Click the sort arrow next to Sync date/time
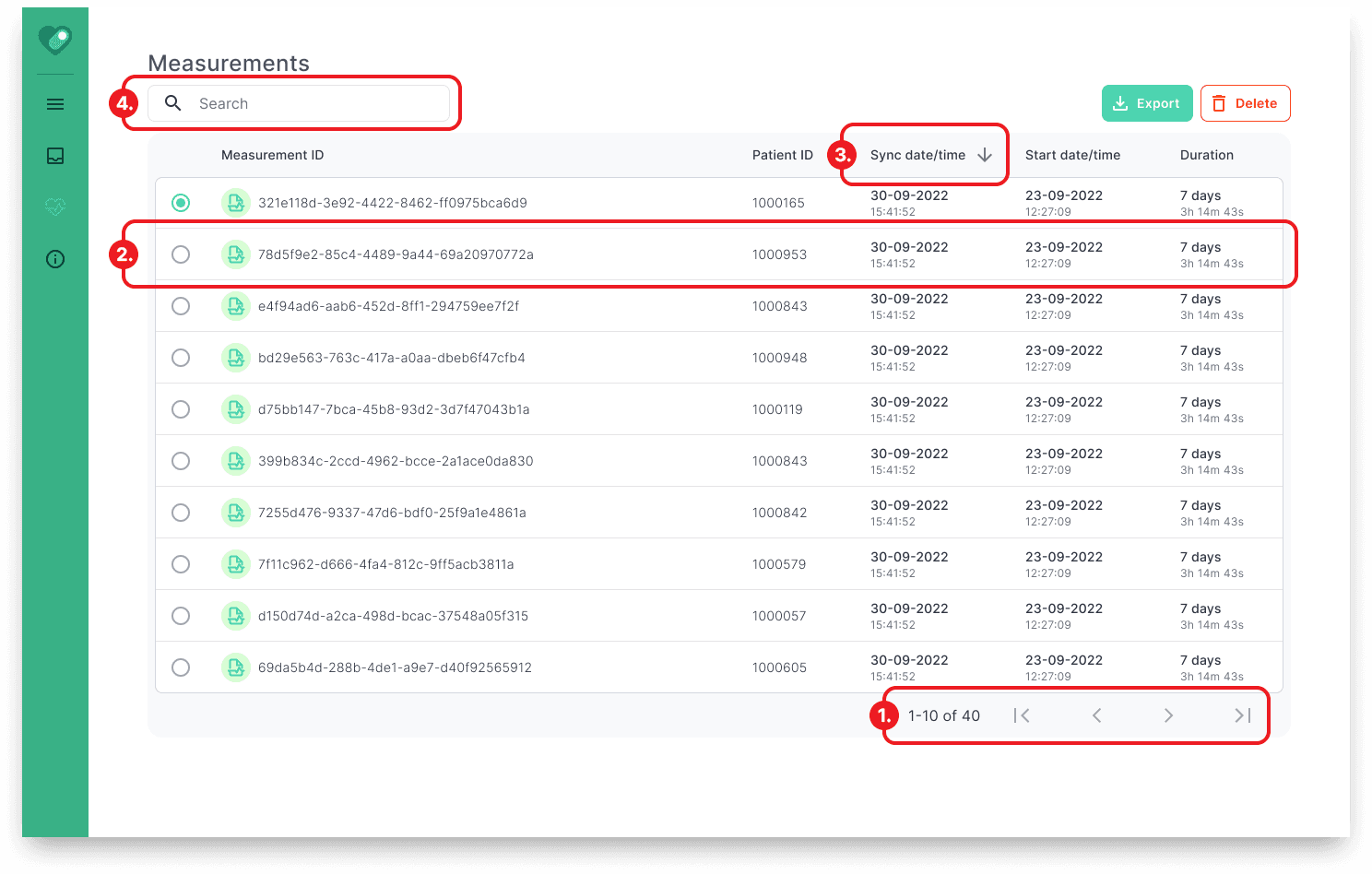1372x874 pixels. [x=985, y=155]
